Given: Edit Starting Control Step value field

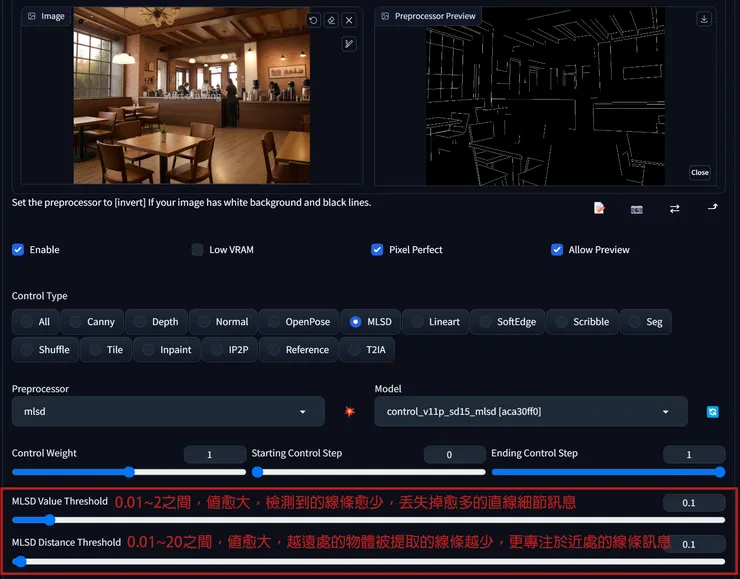Looking at the screenshot, I should [x=454, y=454].
